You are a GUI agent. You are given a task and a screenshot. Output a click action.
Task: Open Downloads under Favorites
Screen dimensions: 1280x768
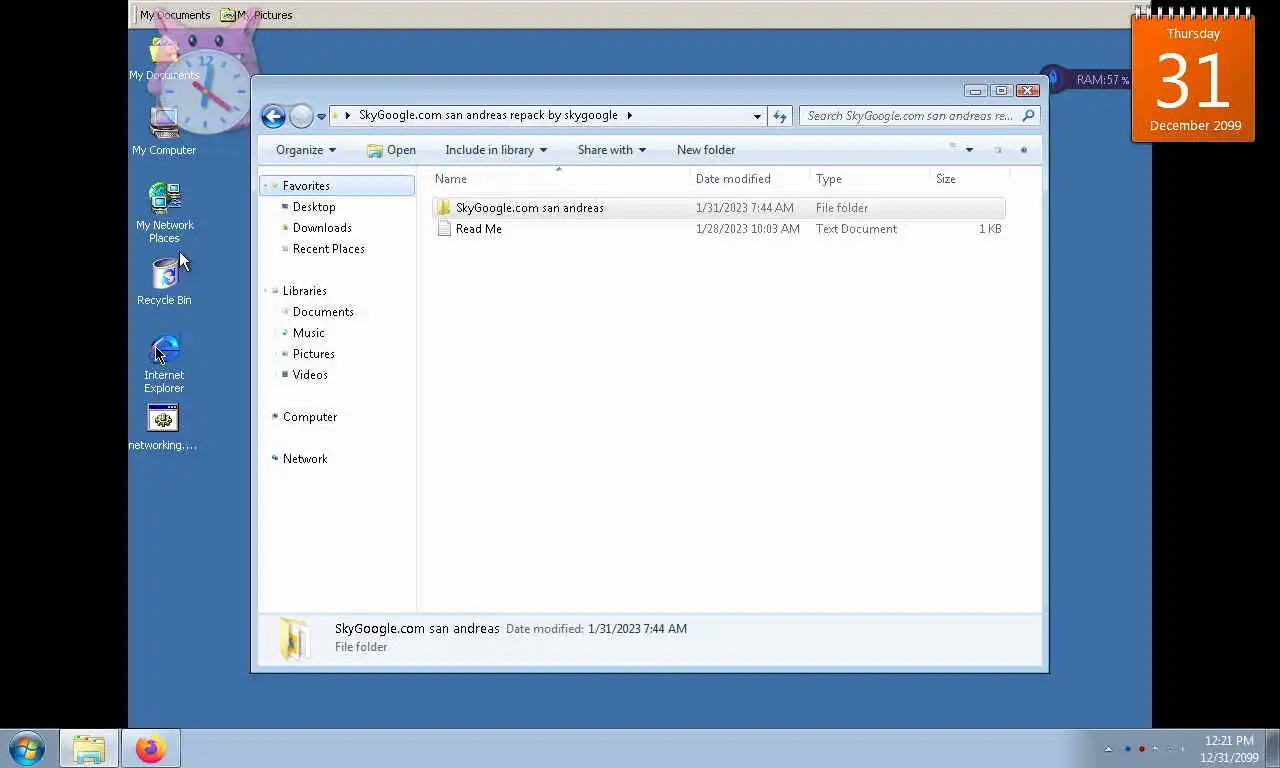tap(322, 228)
